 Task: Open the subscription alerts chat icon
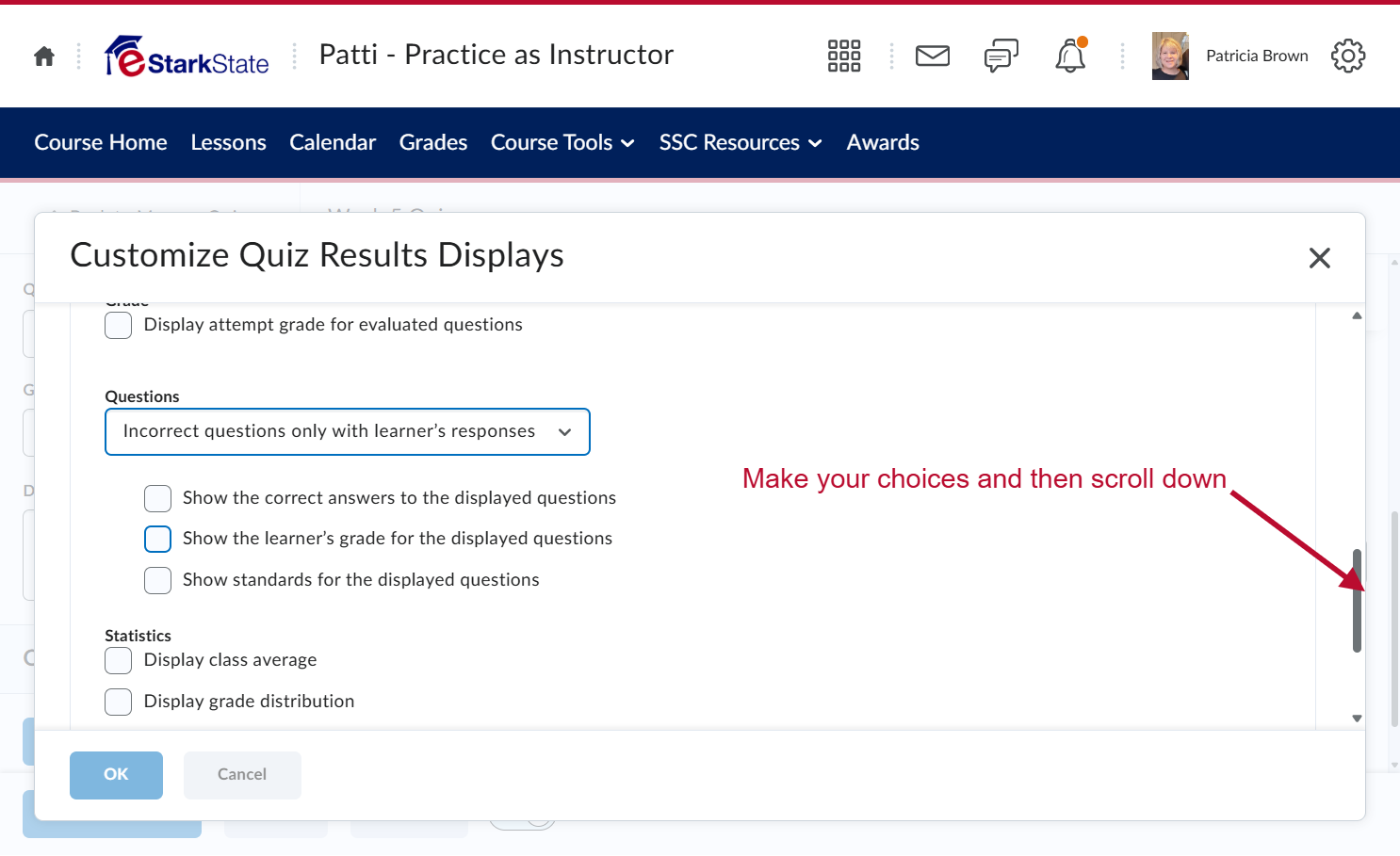tap(1001, 56)
